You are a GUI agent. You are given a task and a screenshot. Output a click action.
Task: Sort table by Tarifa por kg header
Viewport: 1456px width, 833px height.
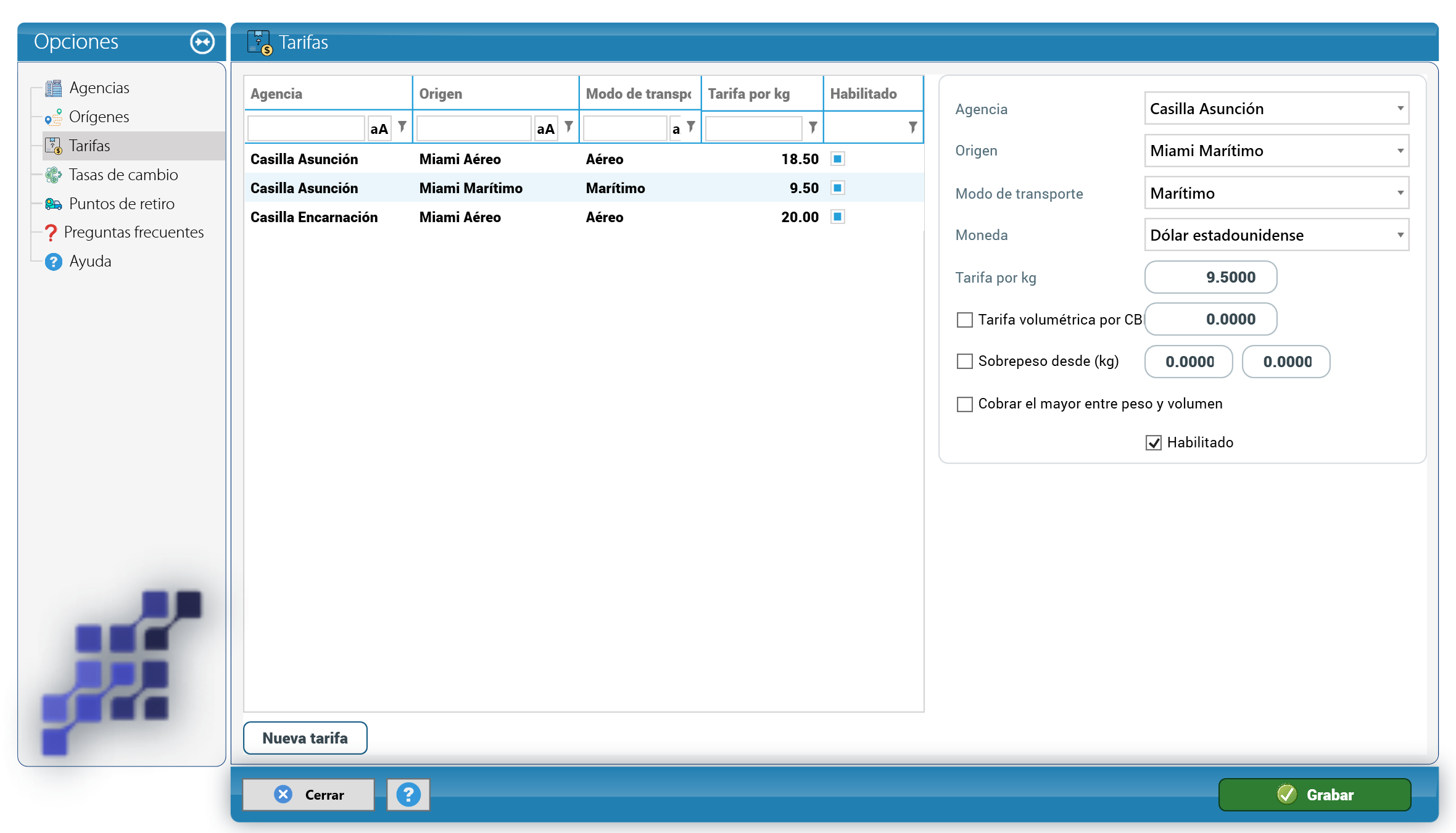[762, 94]
